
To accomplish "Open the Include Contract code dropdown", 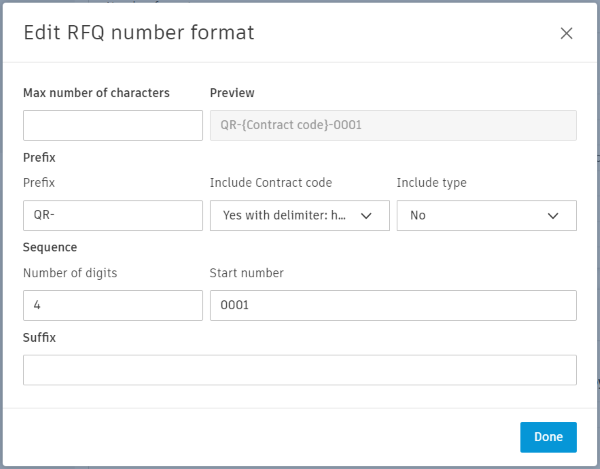I will click(x=299, y=215).
